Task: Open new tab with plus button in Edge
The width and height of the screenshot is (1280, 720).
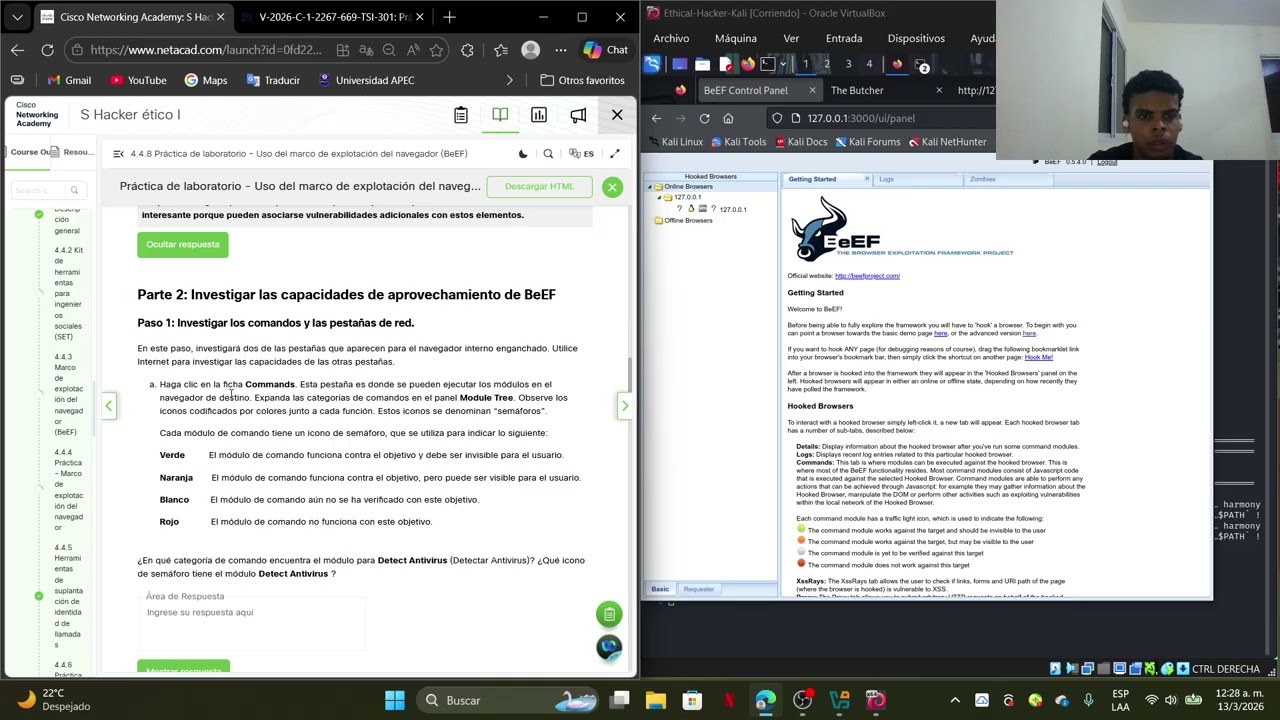Action: pyautogui.click(x=449, y=17)
